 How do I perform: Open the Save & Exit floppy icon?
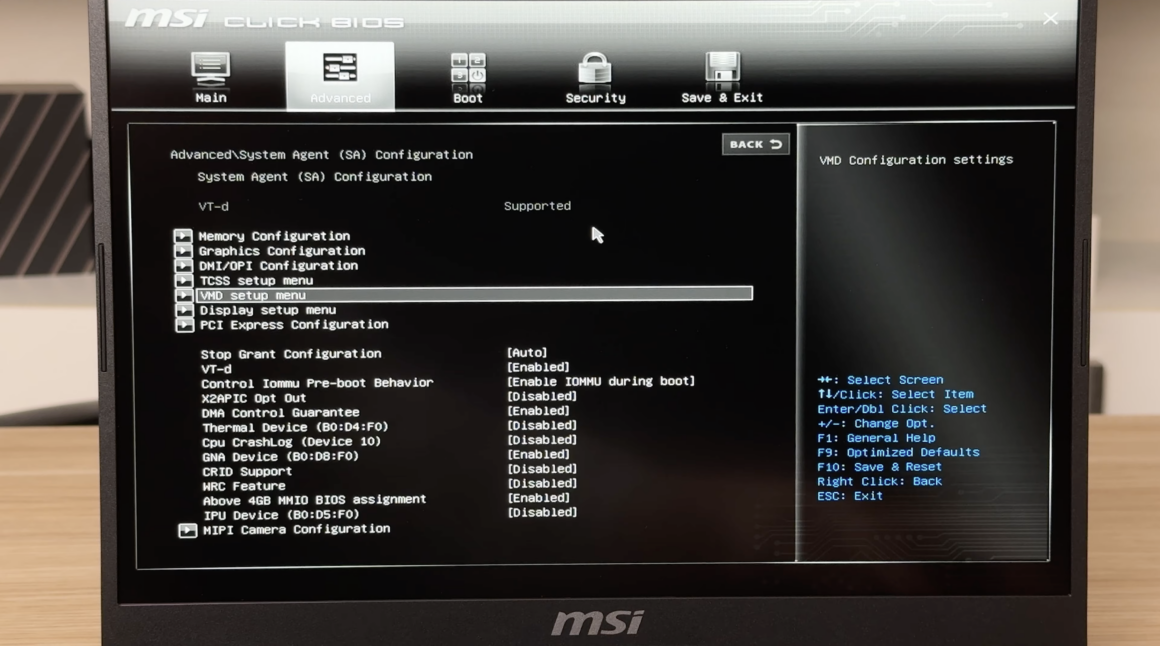click(723, 68)
